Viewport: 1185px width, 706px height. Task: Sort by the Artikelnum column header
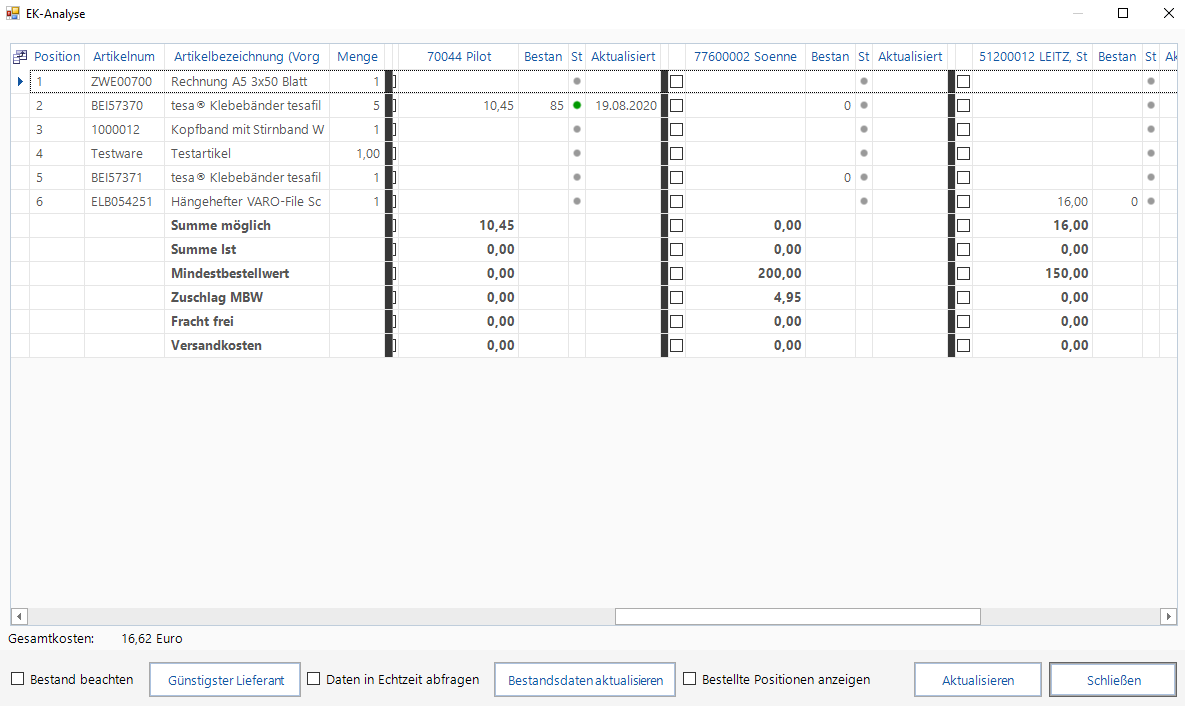point(124,57)
